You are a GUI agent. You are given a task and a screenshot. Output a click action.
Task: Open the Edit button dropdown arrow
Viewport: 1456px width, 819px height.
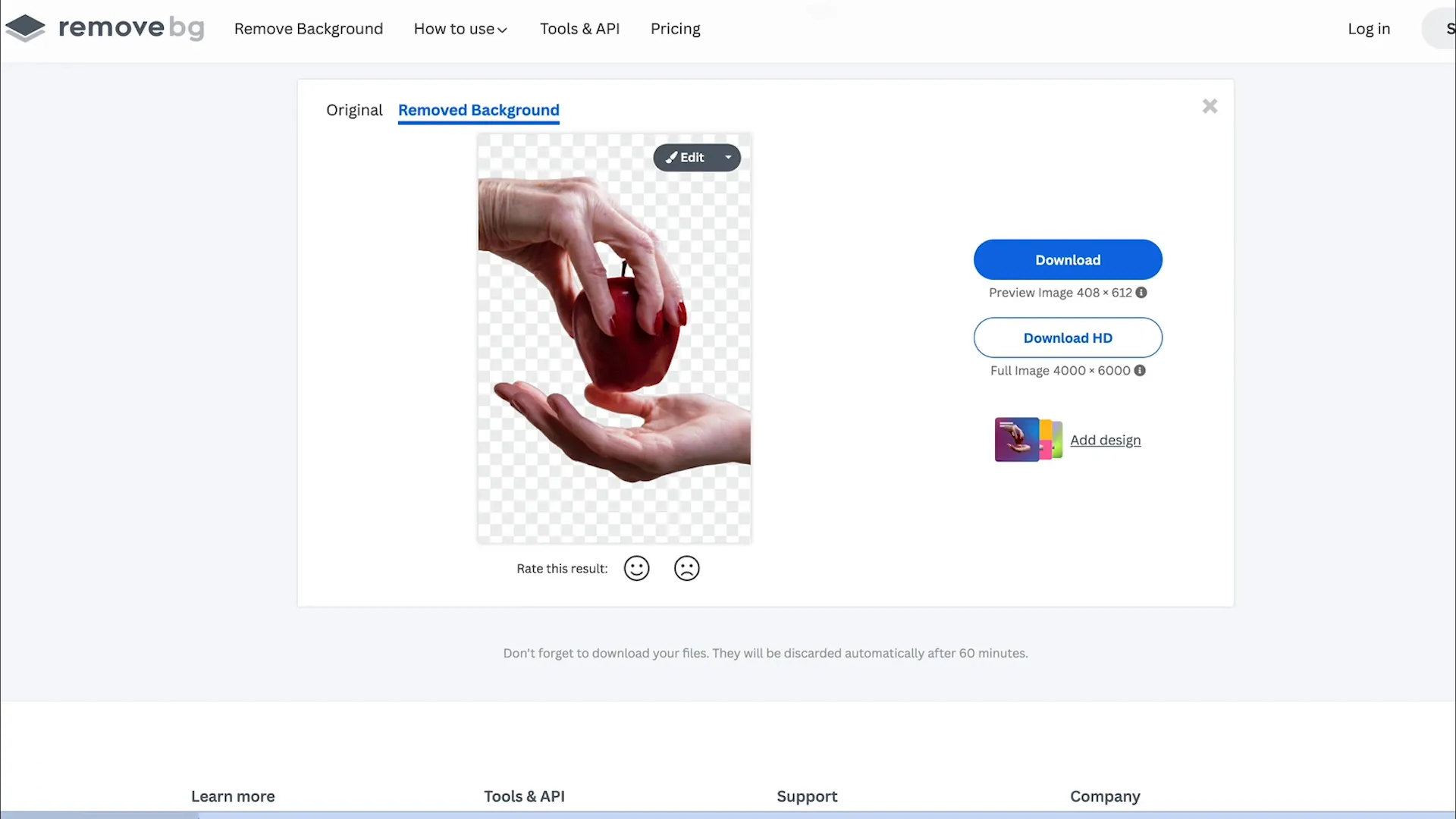[728, 157]
